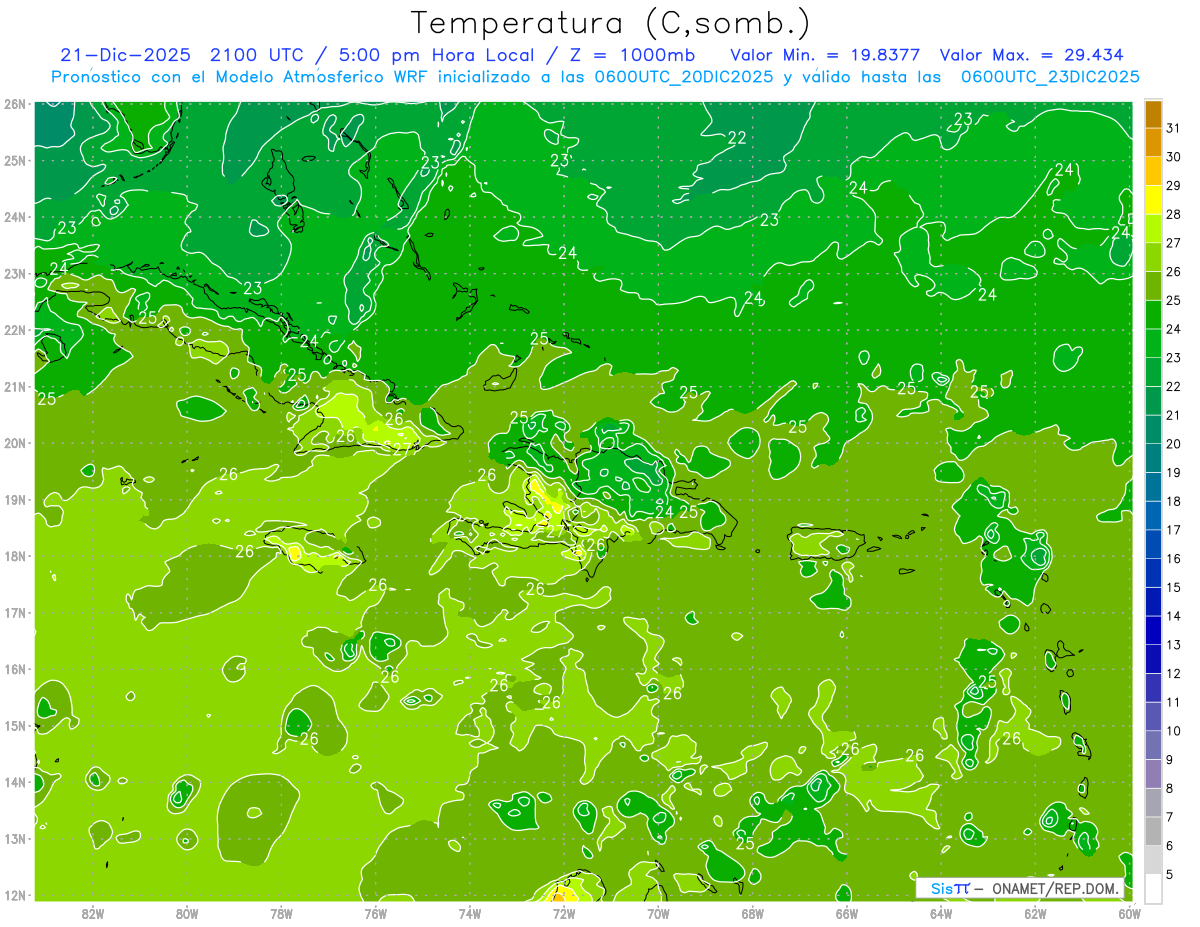Image resolution: width=1200 pixels, height=927 pixels.
Task: Click the "60W" longitude axis label
Action: (1130, 913)
